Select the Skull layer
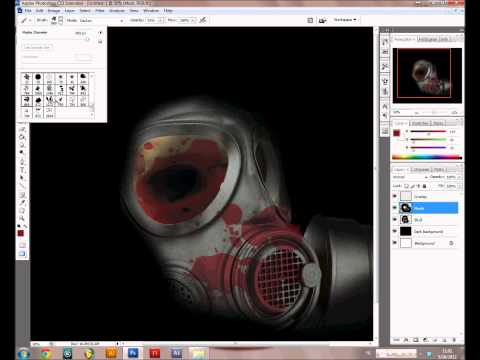 pos(428,220)
